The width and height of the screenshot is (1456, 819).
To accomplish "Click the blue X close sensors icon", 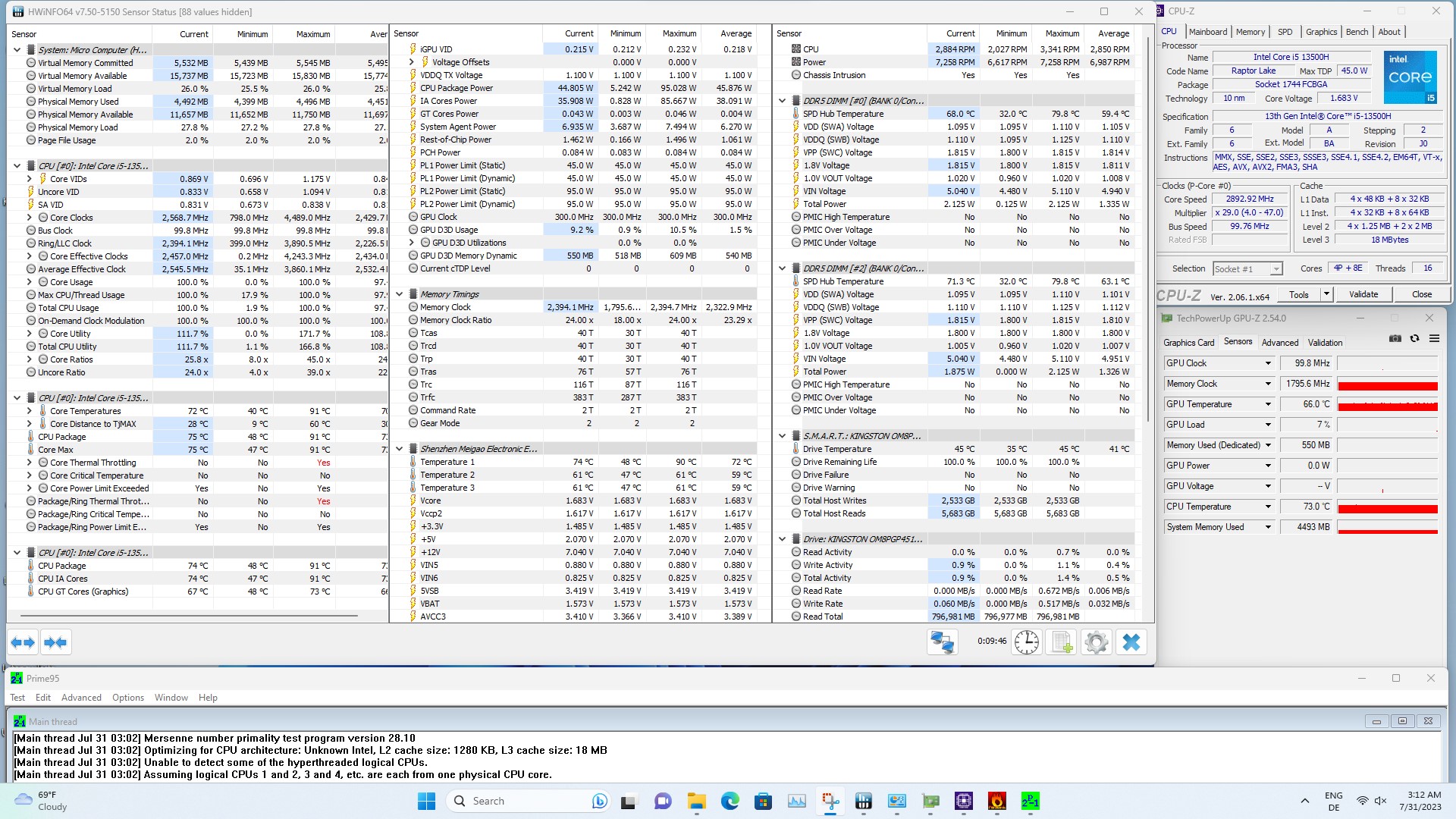I will (x=1131, y=642).
